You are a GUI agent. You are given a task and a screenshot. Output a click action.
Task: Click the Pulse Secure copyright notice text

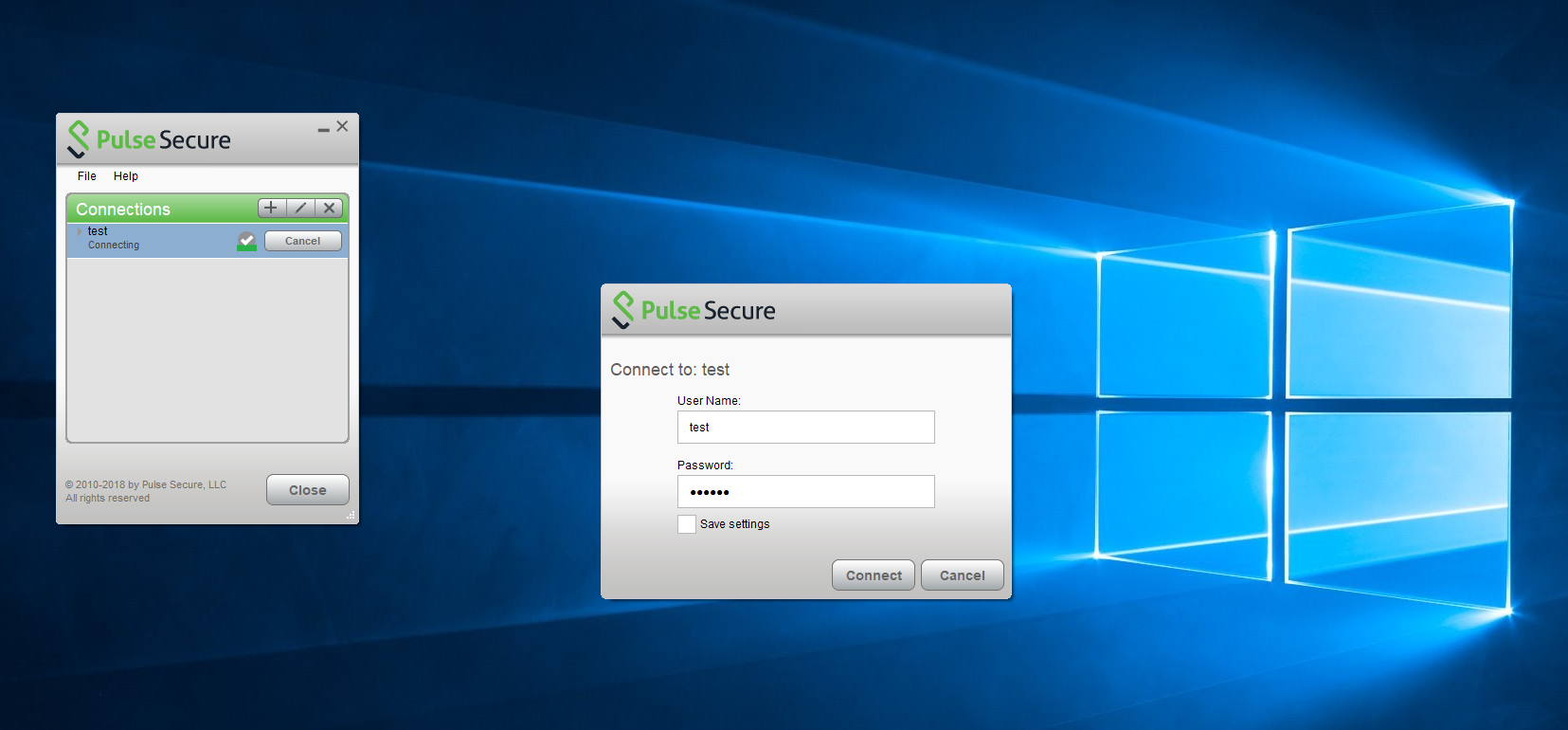[x=146, y=491]
